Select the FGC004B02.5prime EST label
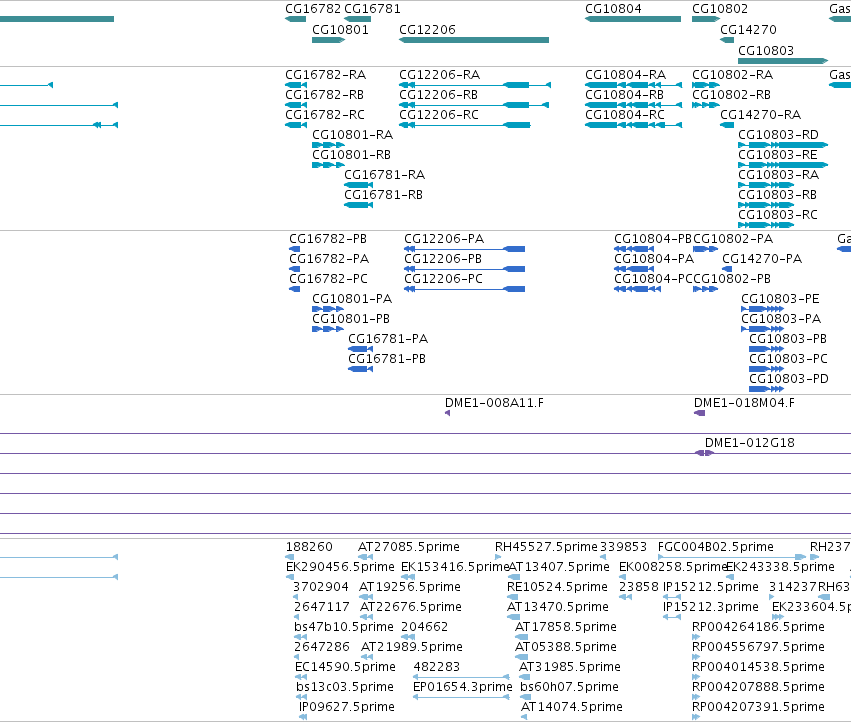The image size is (851, 722). click(x=715, y=547)
